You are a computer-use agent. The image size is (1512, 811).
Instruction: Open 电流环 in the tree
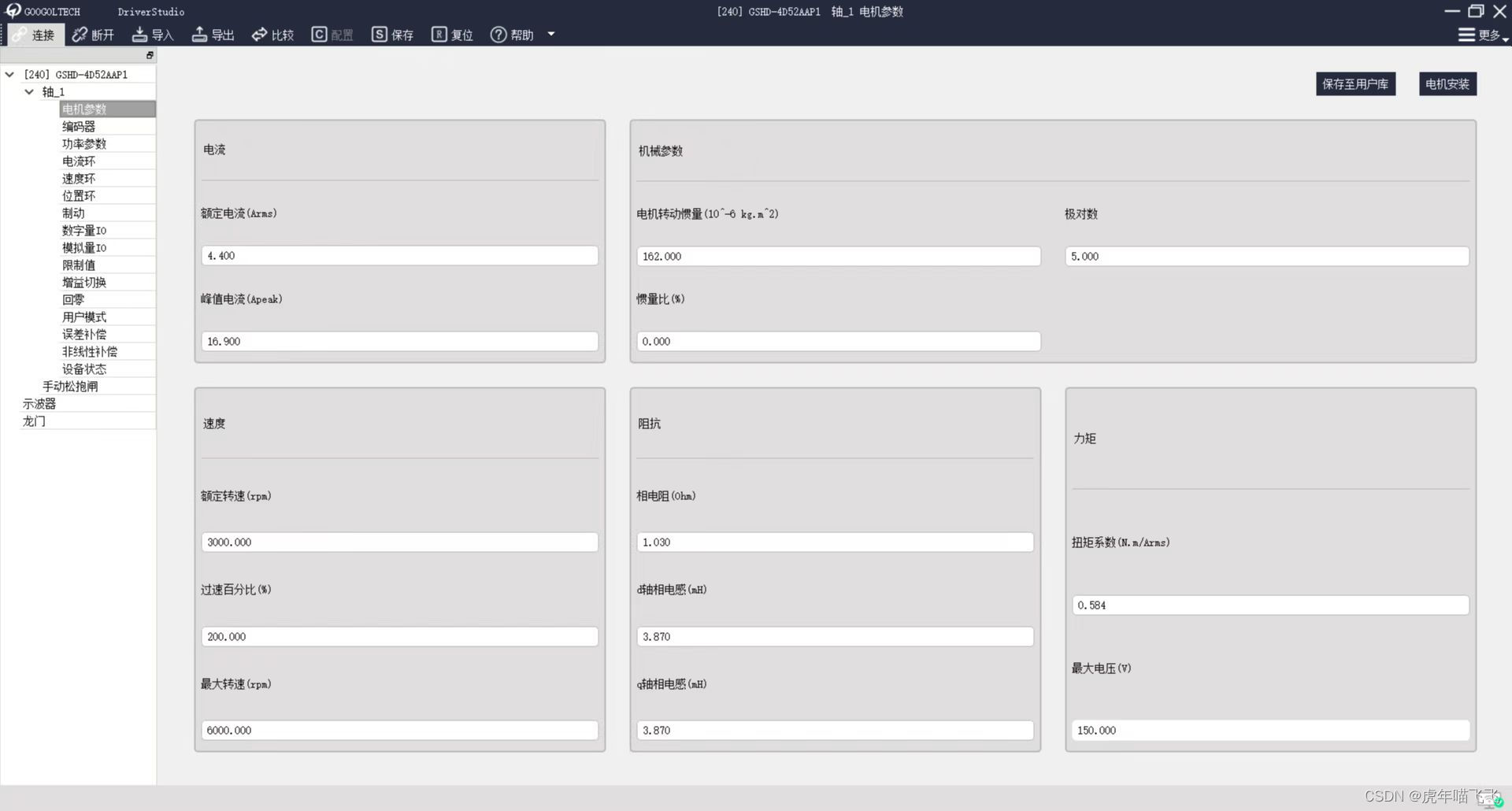point(108,161)
